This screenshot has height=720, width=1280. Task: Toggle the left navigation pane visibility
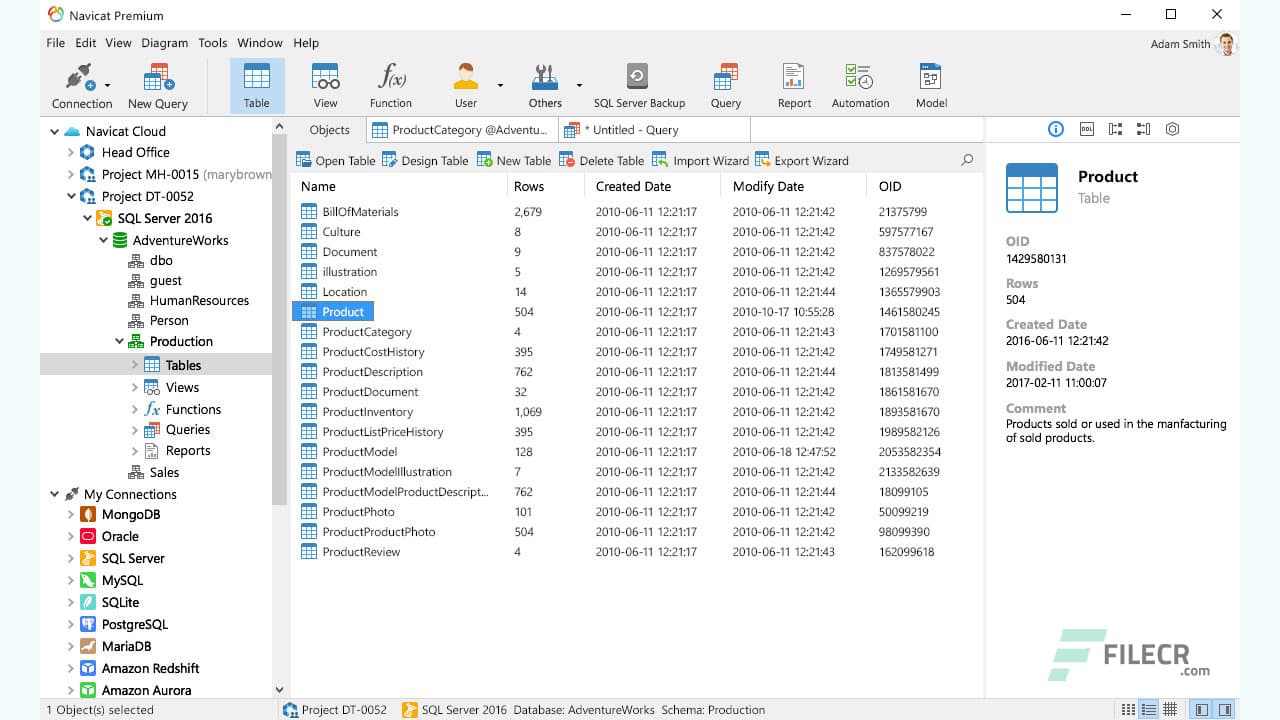pos(1204,709)
